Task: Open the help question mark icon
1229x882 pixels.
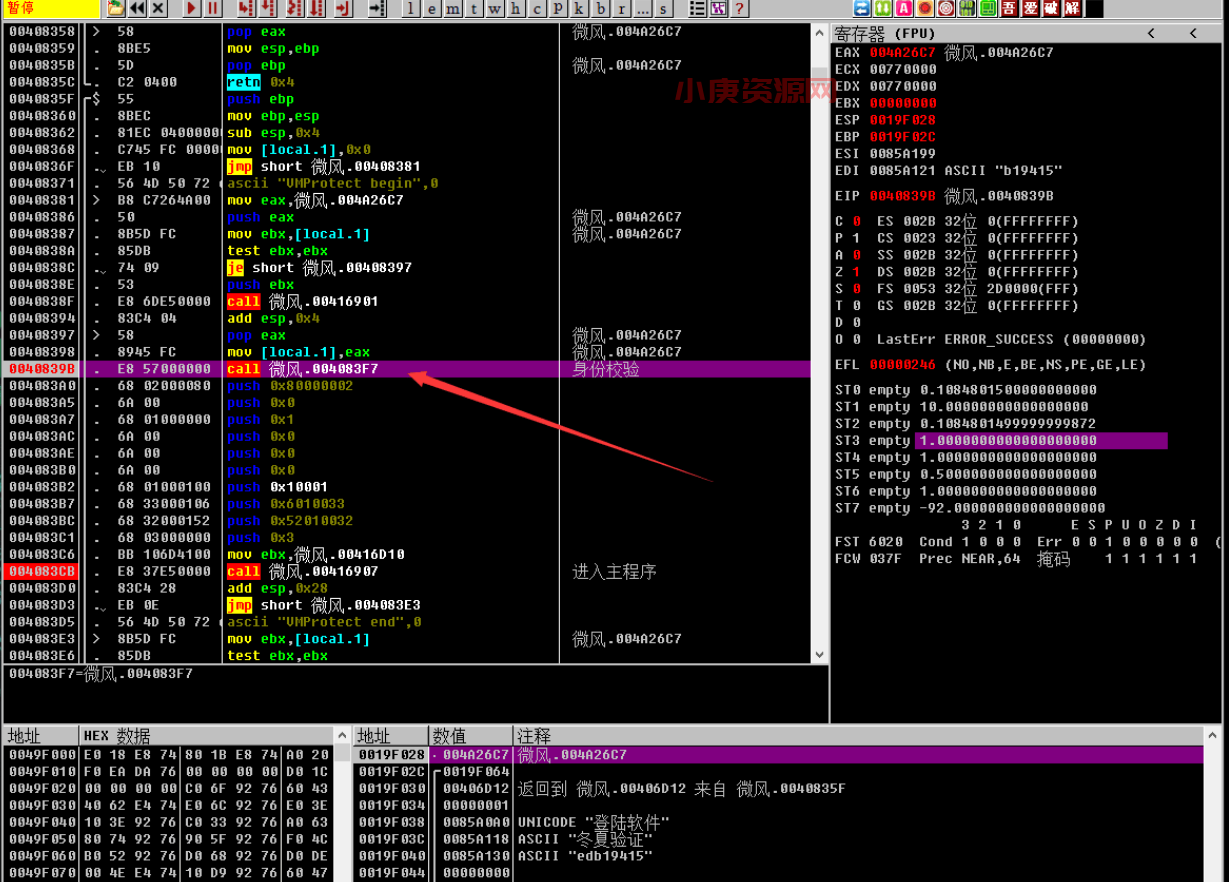Action: point(740,9)
